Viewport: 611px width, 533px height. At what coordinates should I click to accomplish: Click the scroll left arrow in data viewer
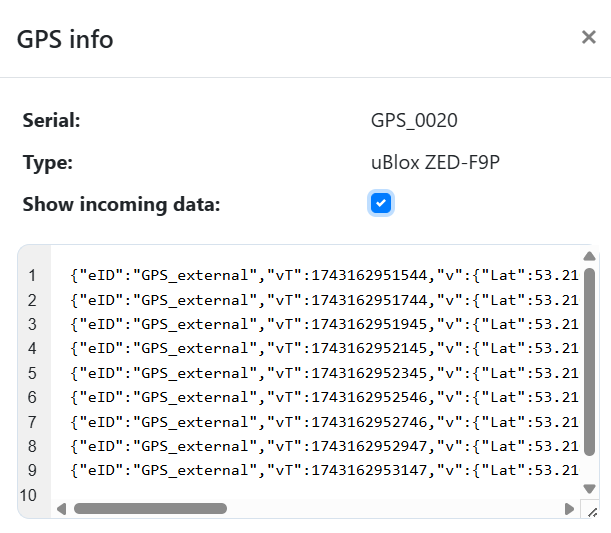pos(62,508)
